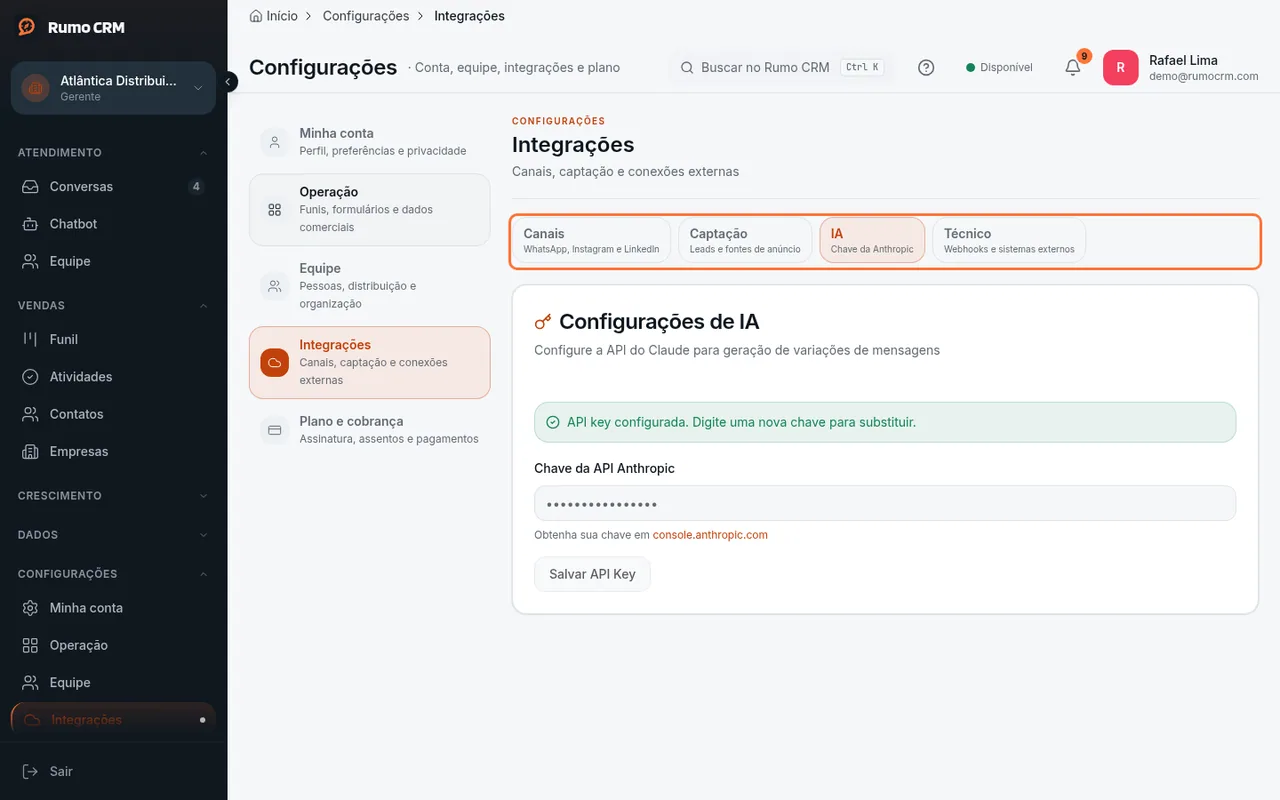Click the Conversas unread count 4 badge
The width and height of the screenshot is (1280, 800).
coord(196,187)
